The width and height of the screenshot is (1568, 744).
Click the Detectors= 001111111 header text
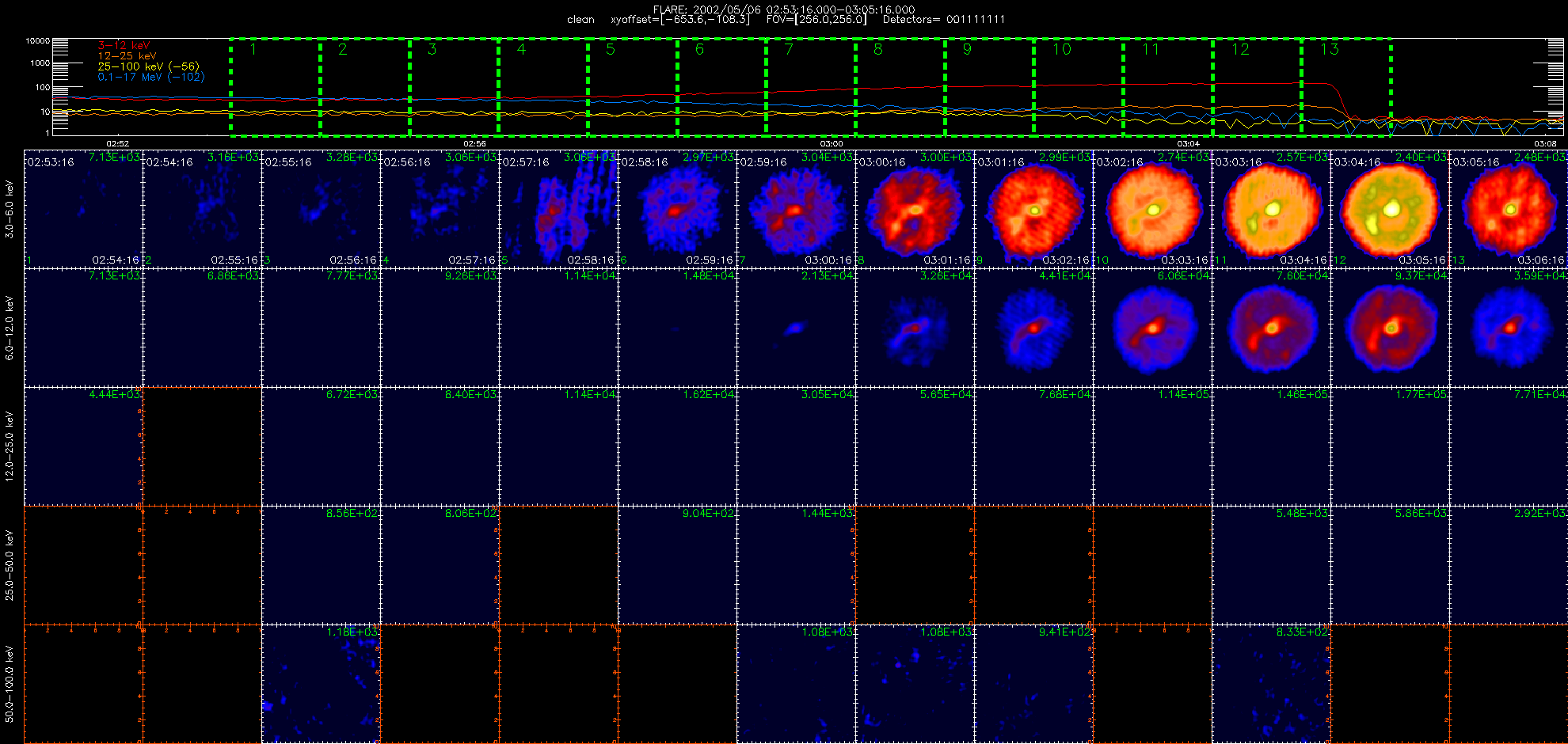point(944,20)
